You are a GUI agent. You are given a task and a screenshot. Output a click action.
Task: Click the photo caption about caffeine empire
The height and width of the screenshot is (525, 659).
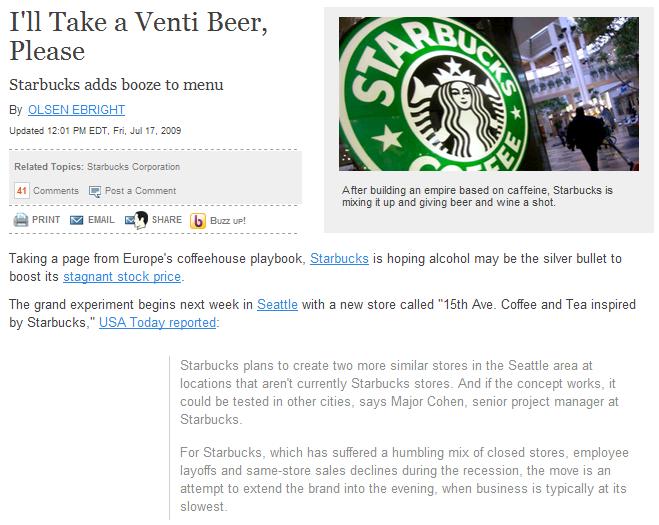[x=477, y=196]
